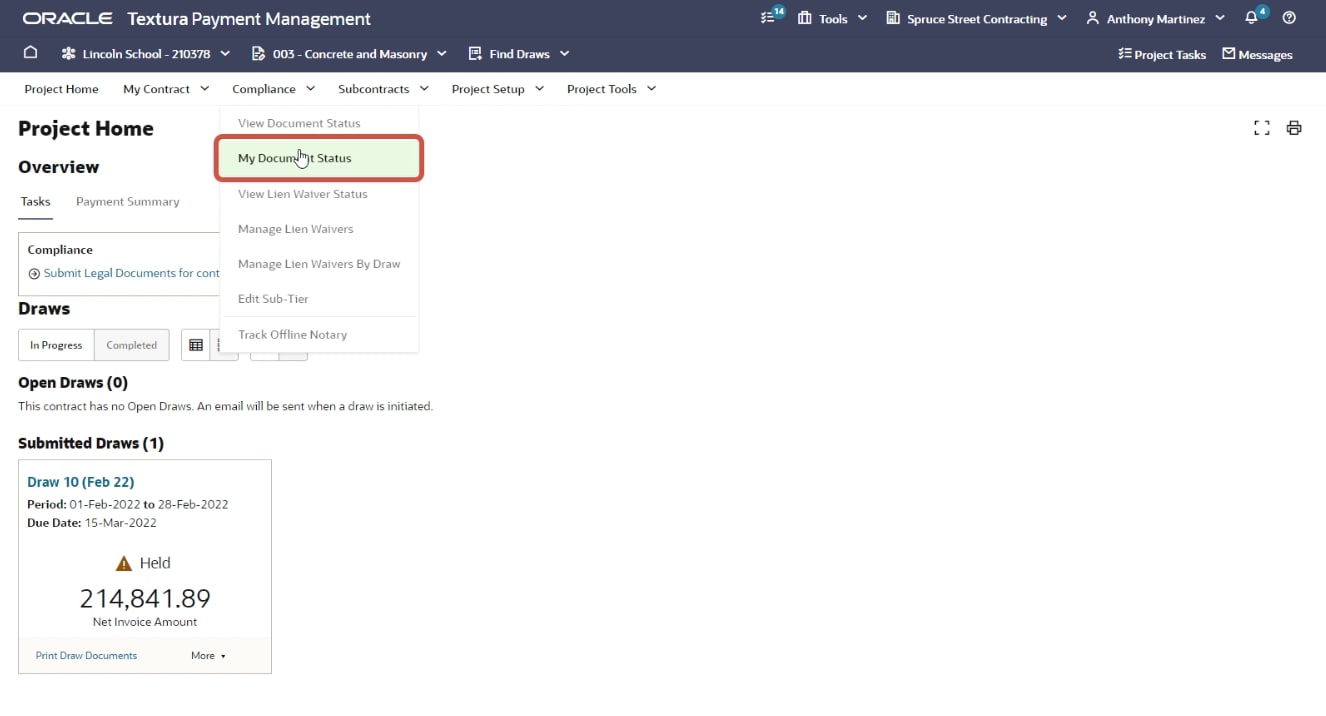
Task: Open the help question mark icon
Action: pos(1289,18)
